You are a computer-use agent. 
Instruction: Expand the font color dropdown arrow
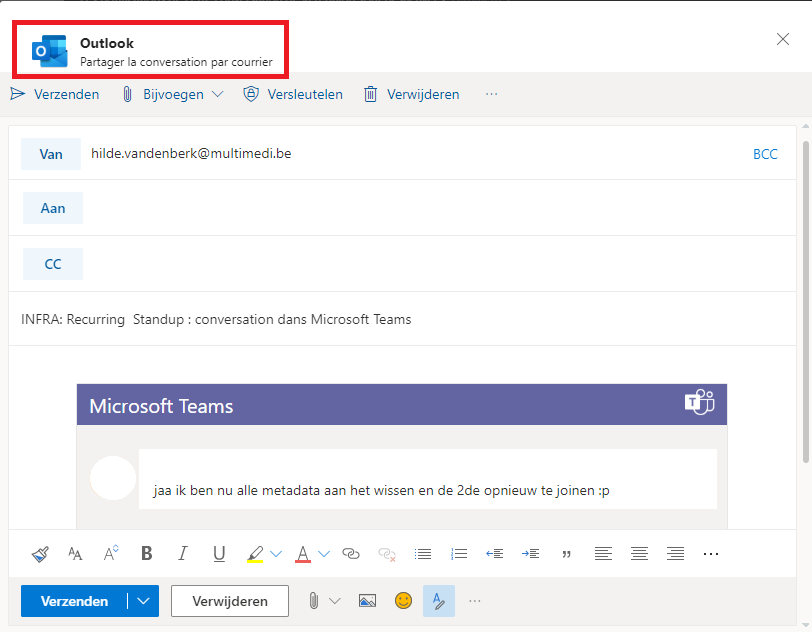[324, 554]
